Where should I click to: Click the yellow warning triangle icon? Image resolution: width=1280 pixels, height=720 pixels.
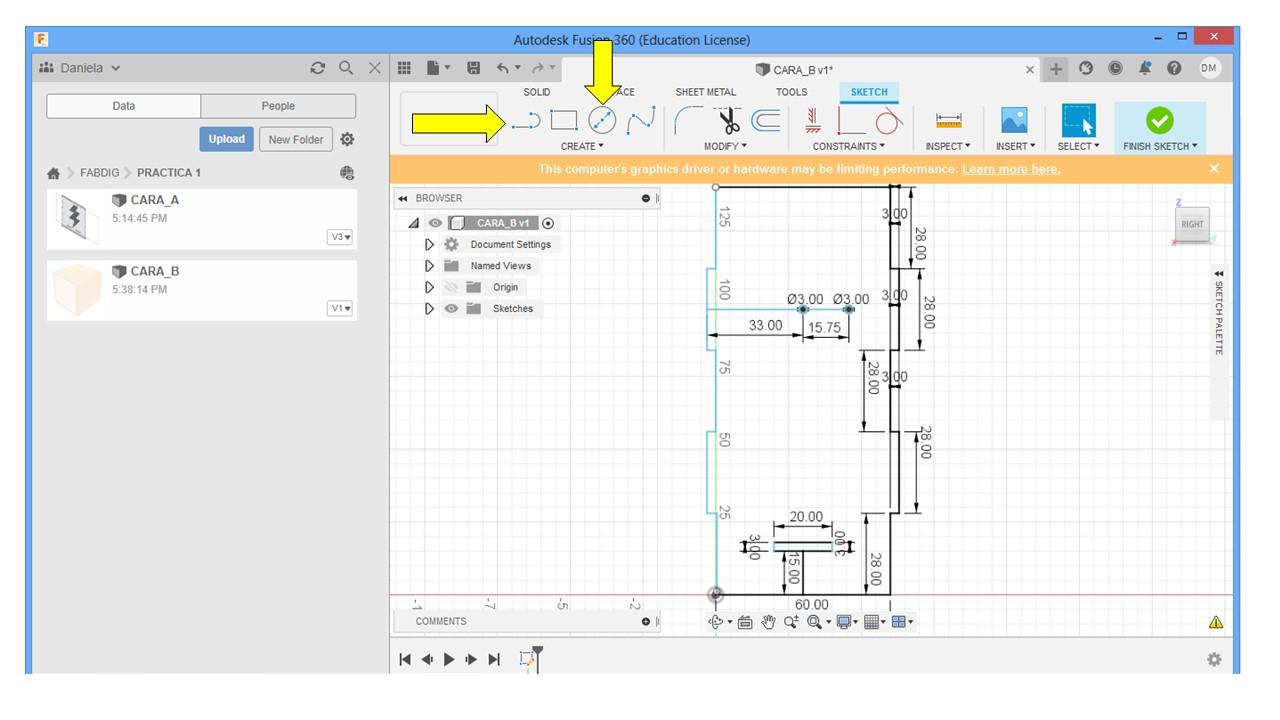[1216, 621]
